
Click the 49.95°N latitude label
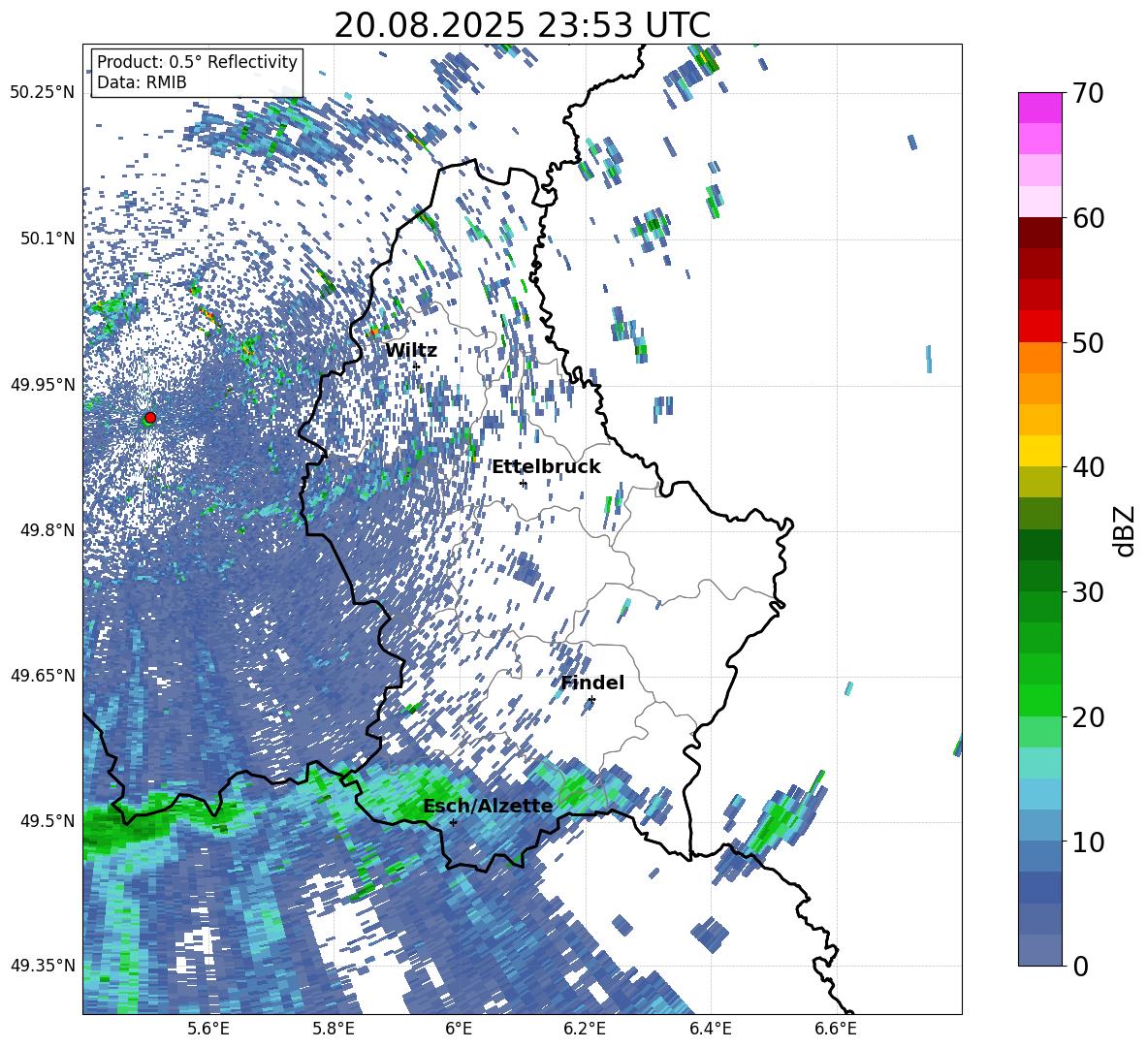click(x=43, y=384)
